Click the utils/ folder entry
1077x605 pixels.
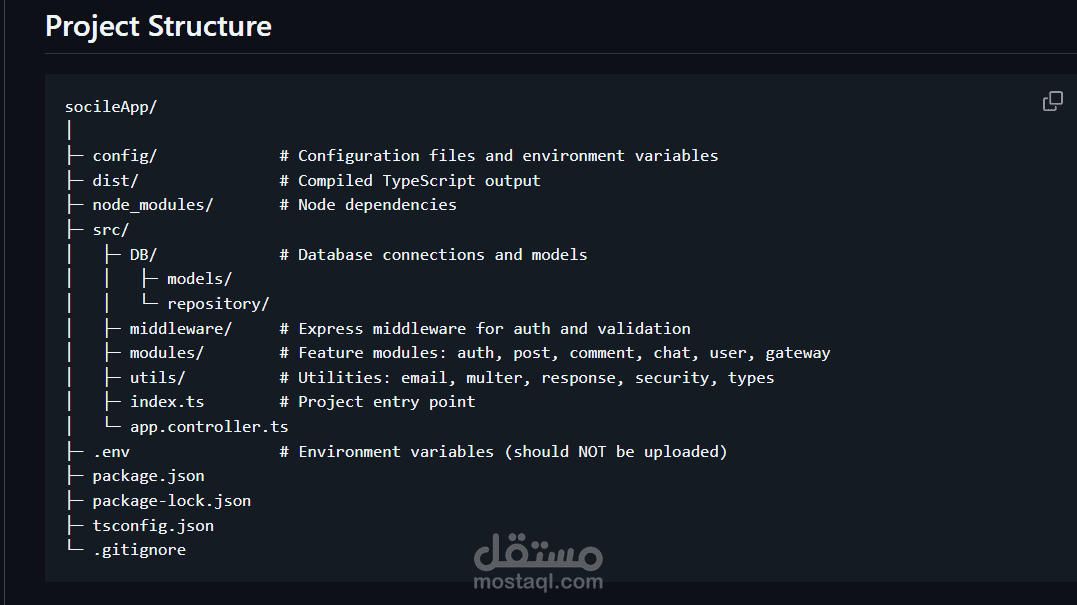tap(157, 378)
